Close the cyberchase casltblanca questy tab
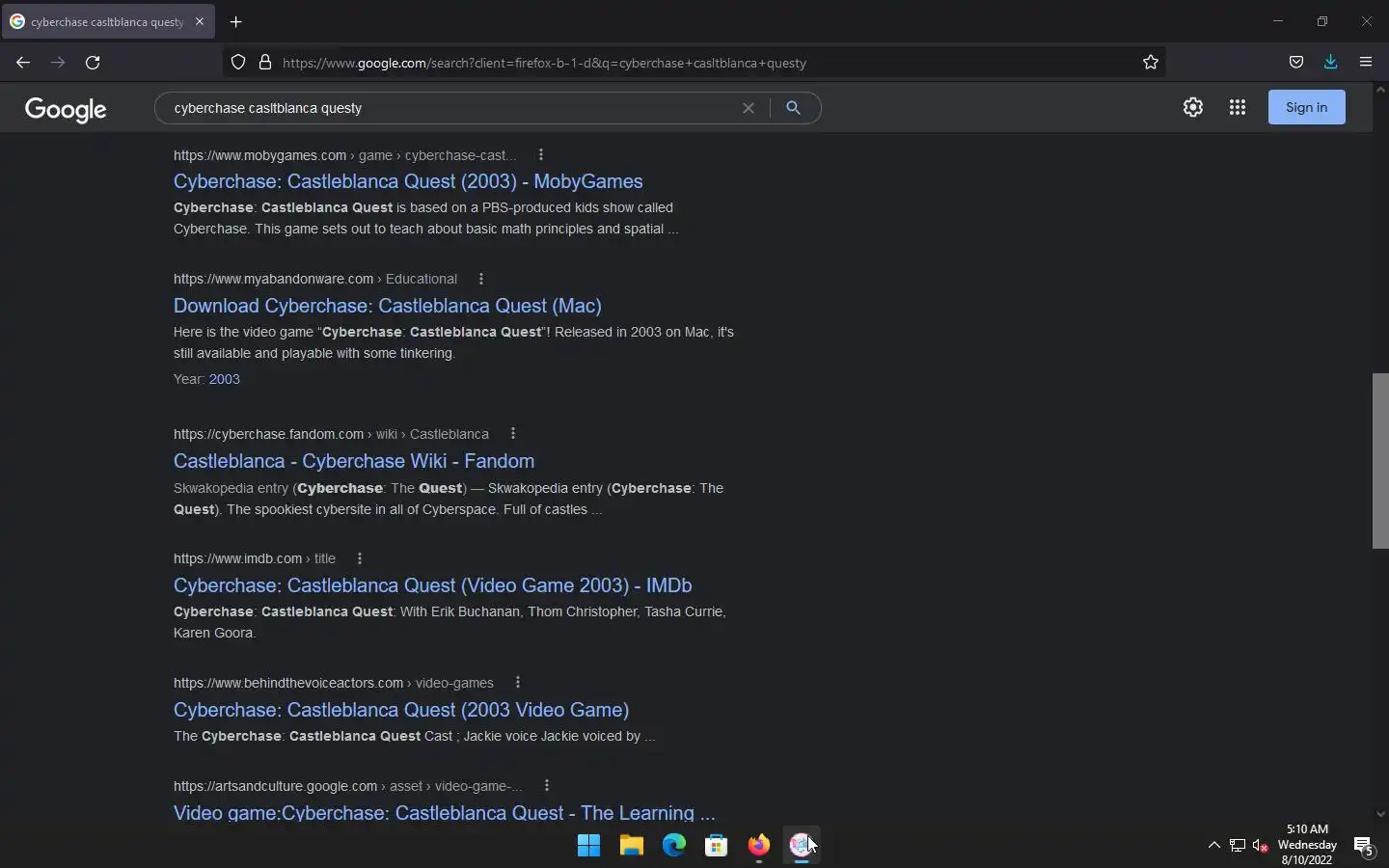 click(200, 21)
